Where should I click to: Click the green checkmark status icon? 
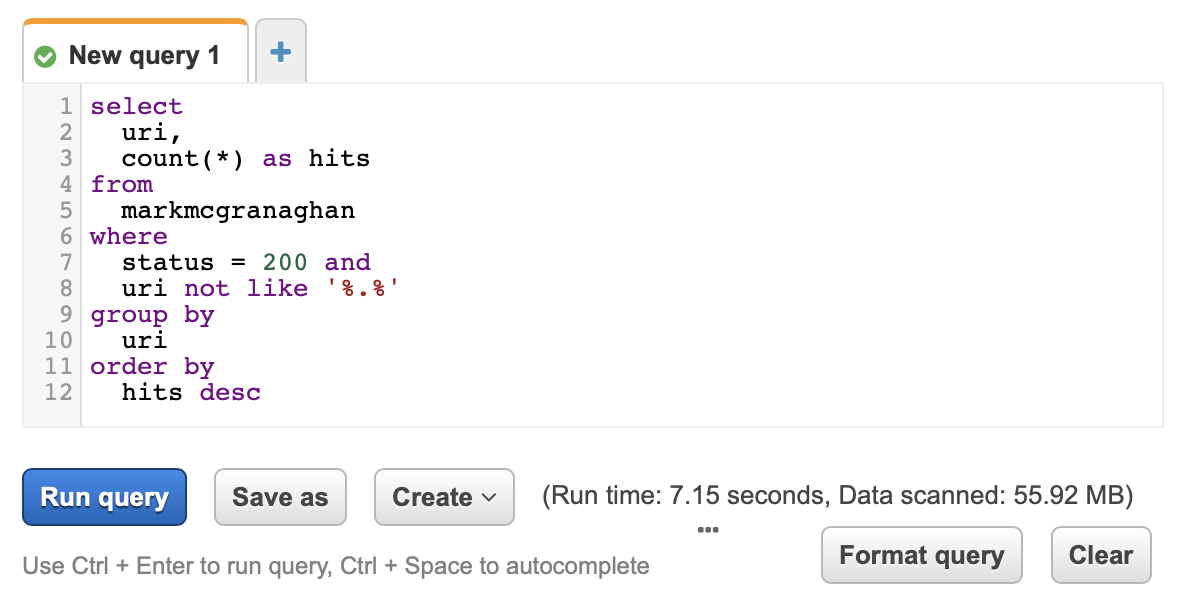click(46, 56)
